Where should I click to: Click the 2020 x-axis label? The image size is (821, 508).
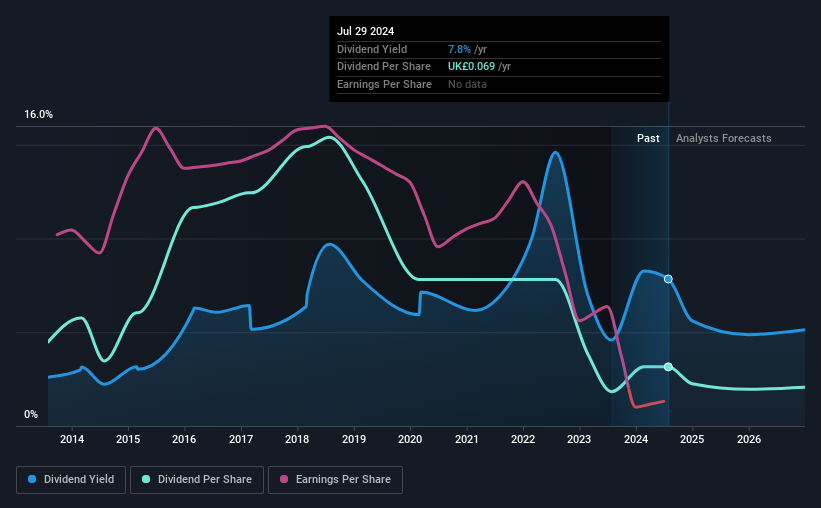pos(410,439)
